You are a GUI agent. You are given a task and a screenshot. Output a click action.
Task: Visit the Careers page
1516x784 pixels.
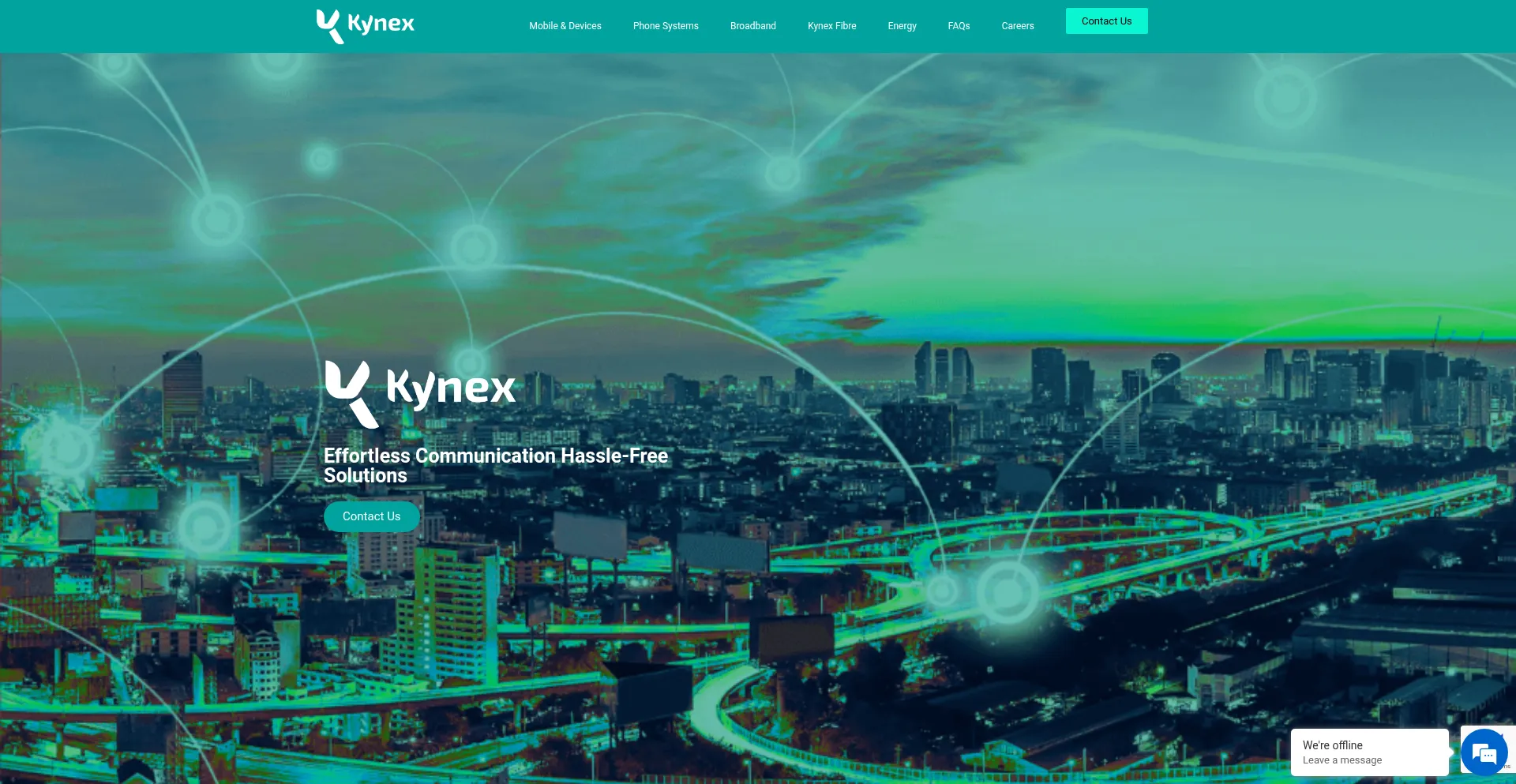coord(1018,26)
